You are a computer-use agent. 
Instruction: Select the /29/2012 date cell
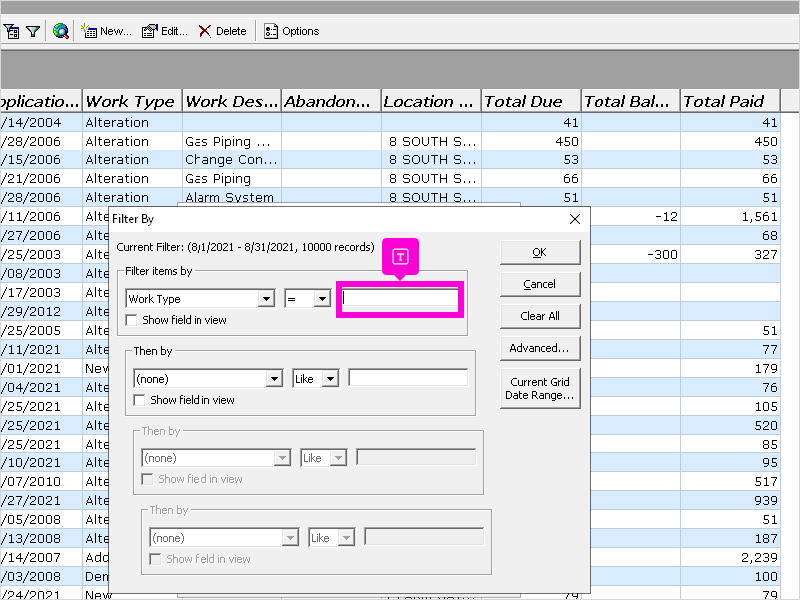pos(41,311)
